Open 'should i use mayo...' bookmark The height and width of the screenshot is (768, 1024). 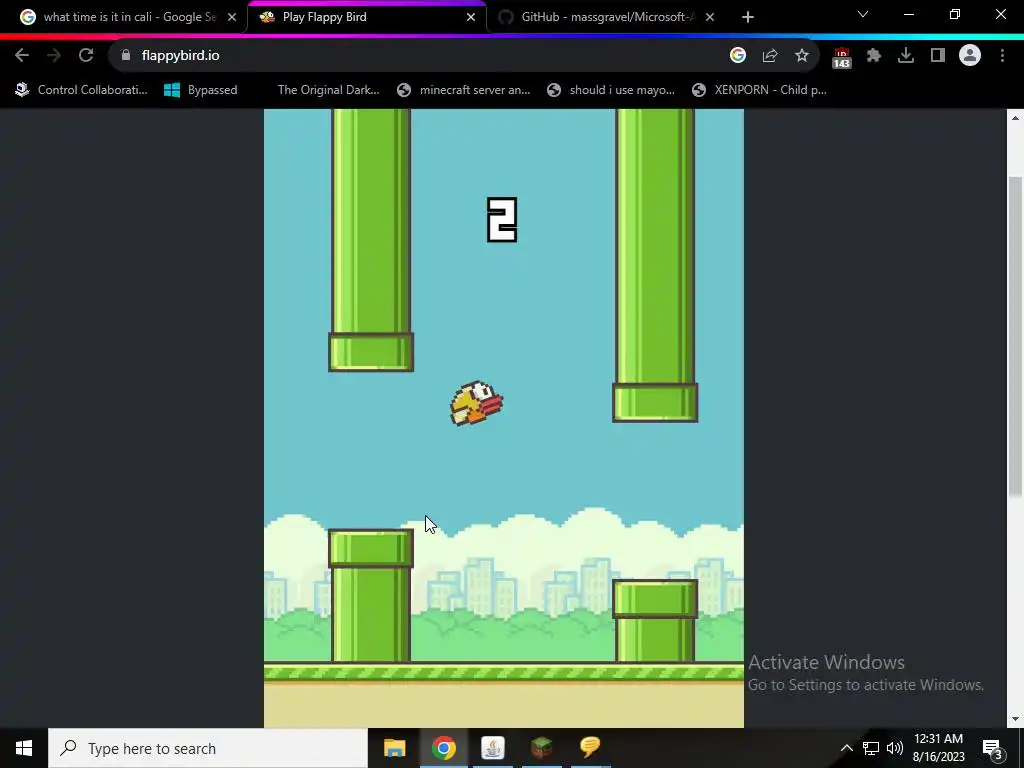coord(611,90)
